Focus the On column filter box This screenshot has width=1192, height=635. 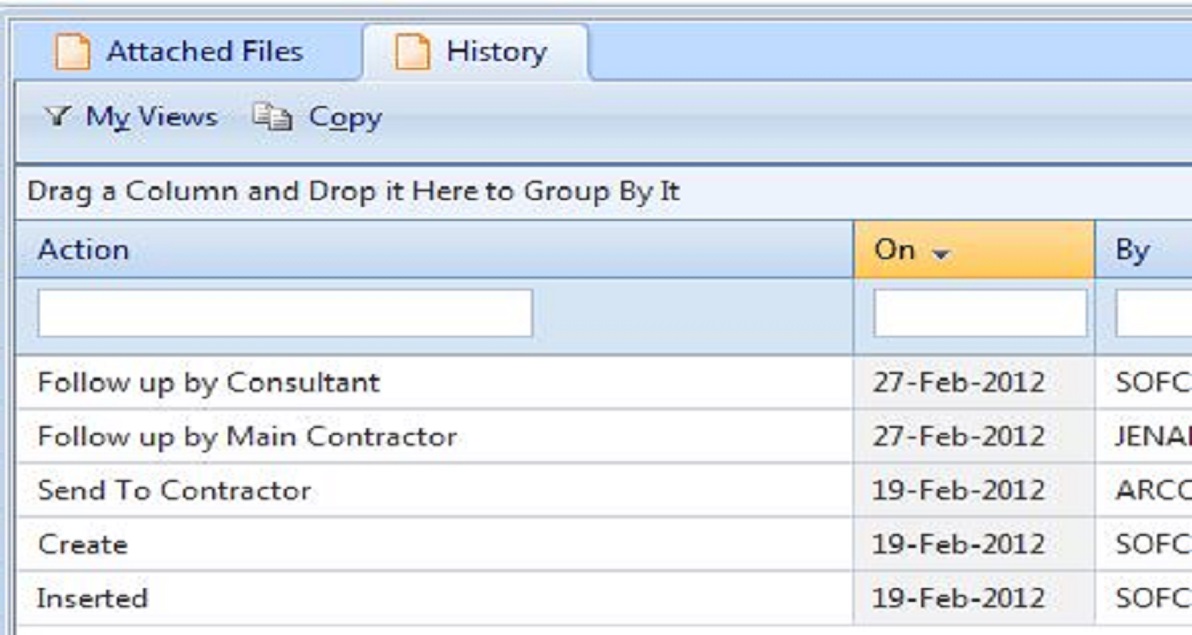(x=979, y=313)
